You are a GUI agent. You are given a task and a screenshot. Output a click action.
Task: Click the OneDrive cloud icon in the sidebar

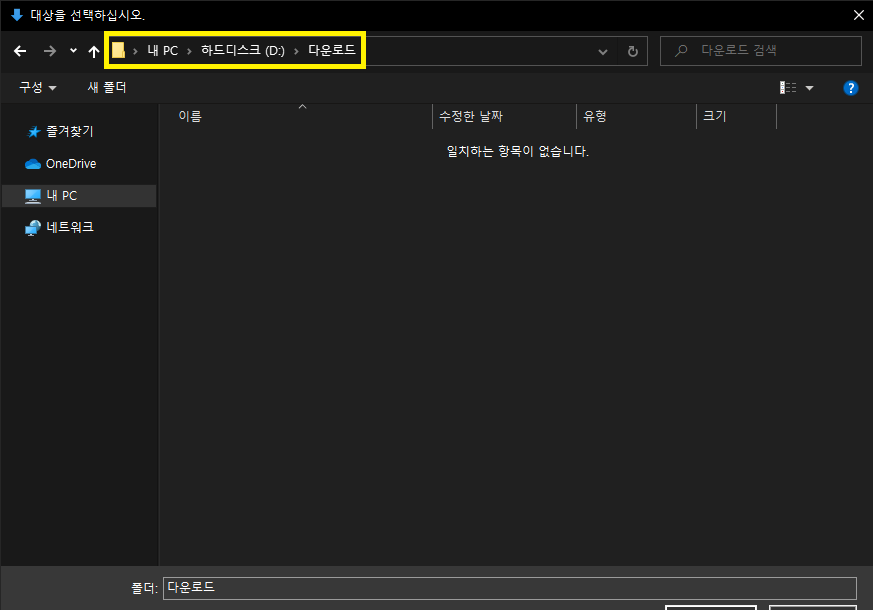(32, 163)
